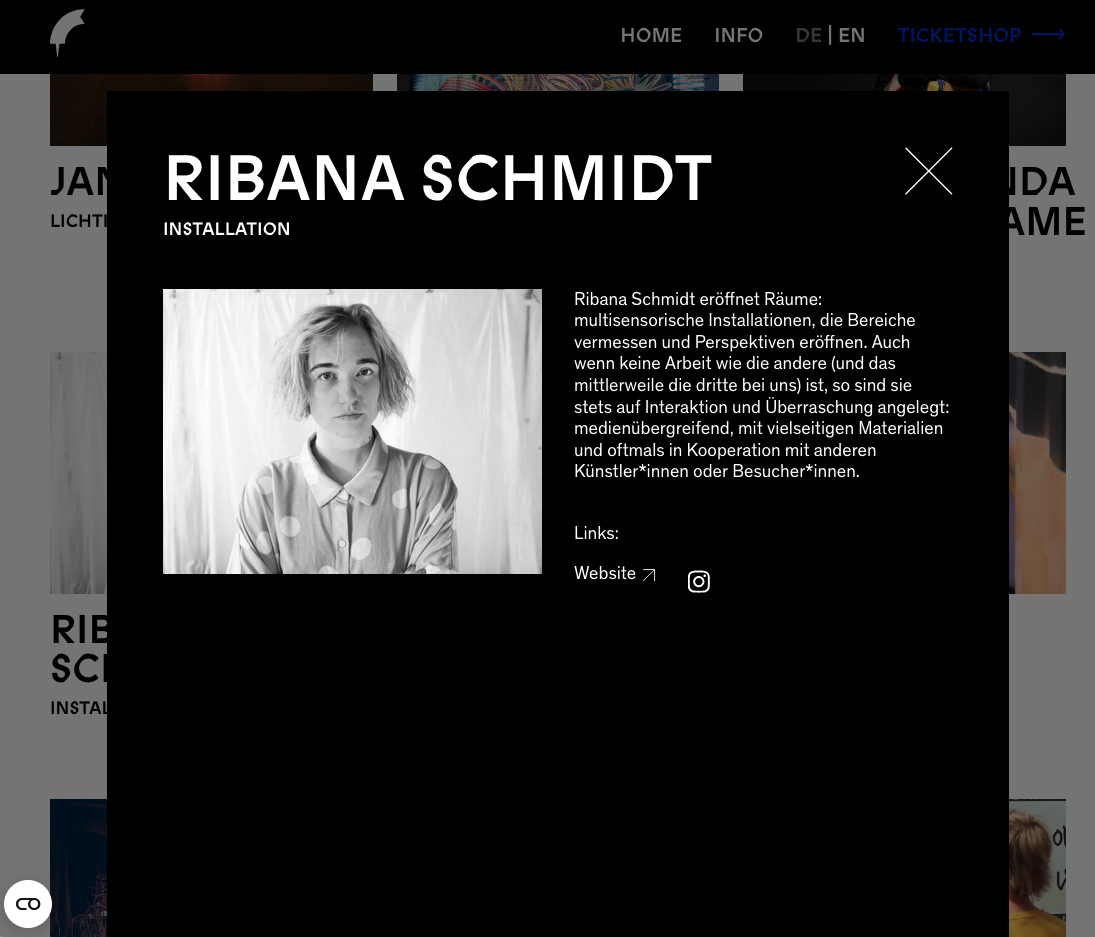Switch the site language to EN
The width and height of the screenshot is (1095, 937).
pos(852,36)
